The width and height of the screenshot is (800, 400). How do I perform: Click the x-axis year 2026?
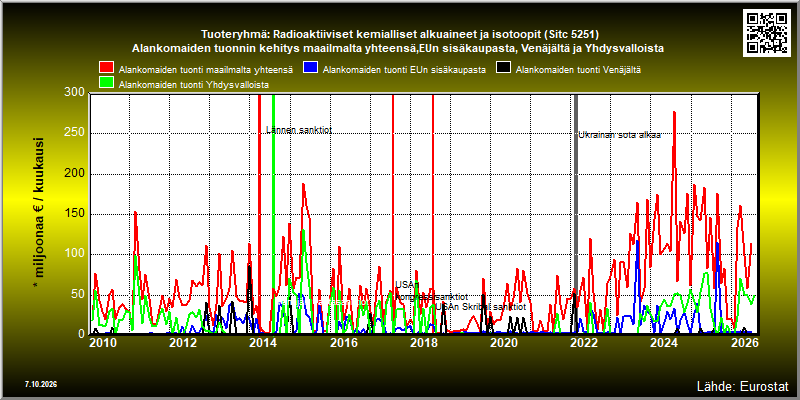point(744,343)
